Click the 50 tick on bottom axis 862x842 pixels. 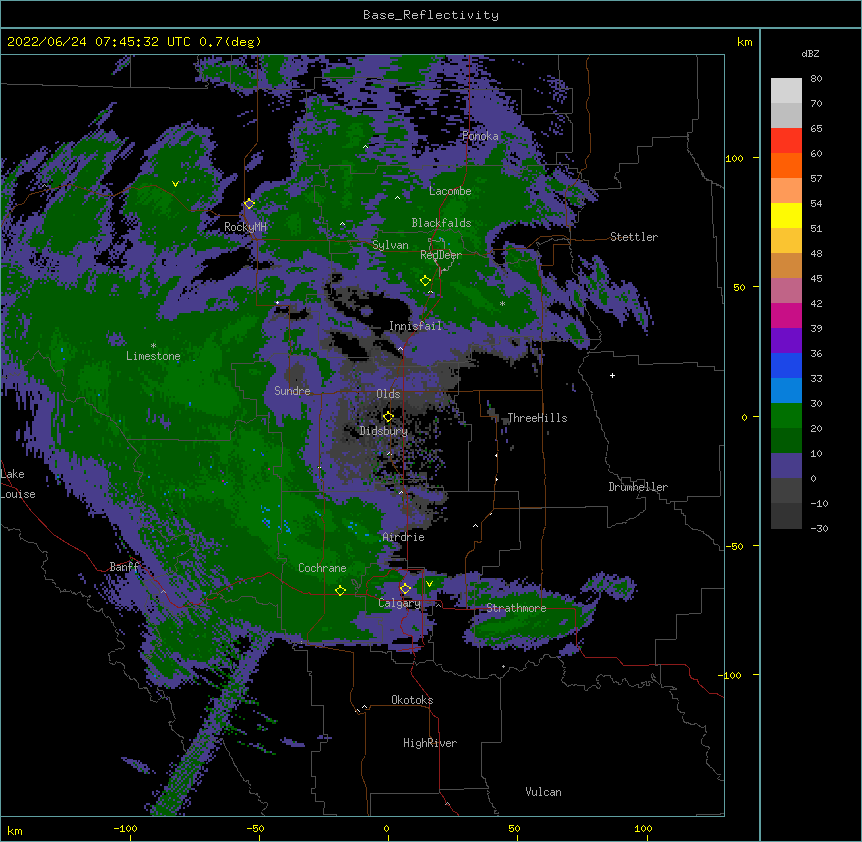coord(514,829)
